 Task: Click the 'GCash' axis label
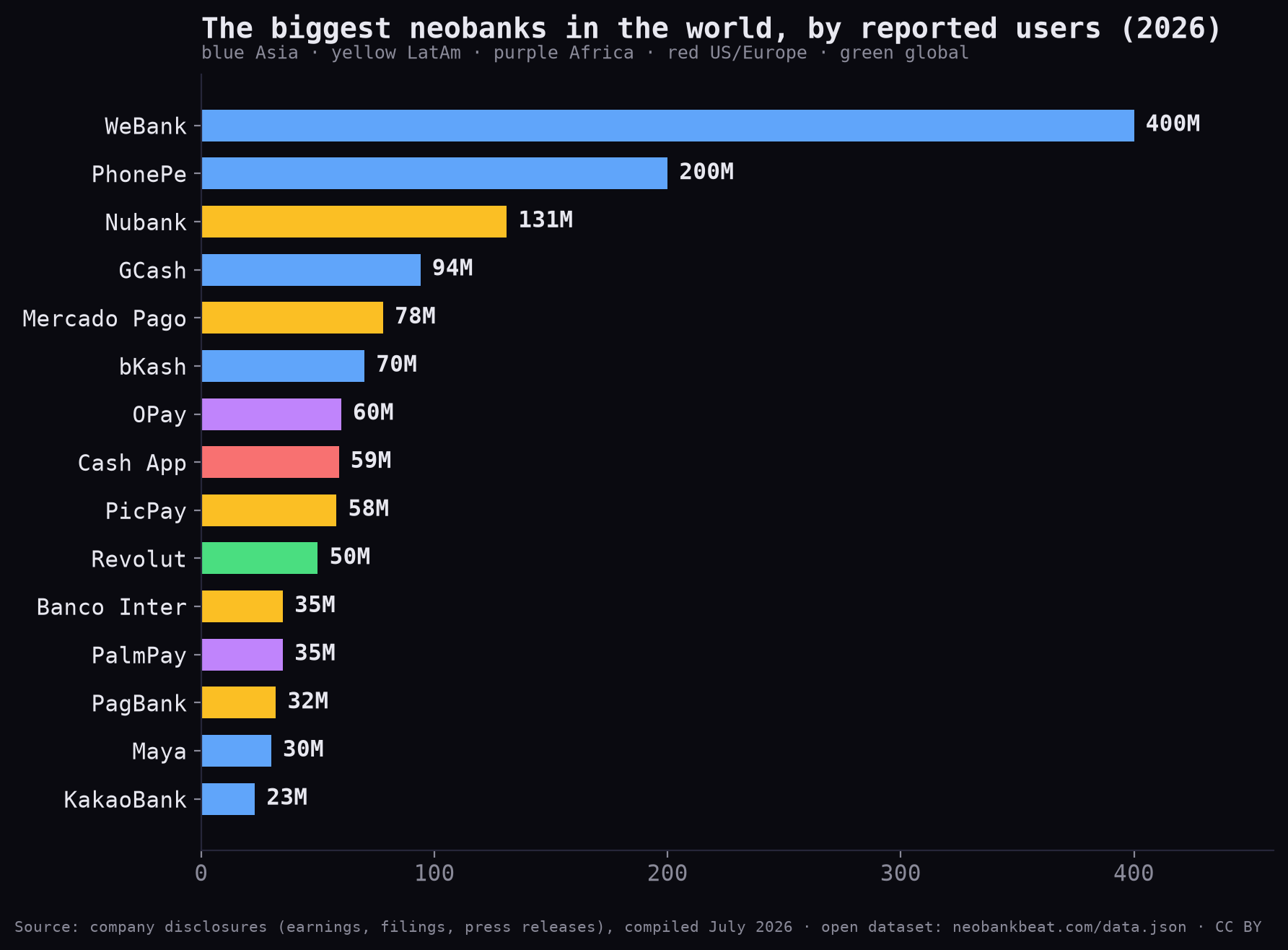(x=153, y=271)
